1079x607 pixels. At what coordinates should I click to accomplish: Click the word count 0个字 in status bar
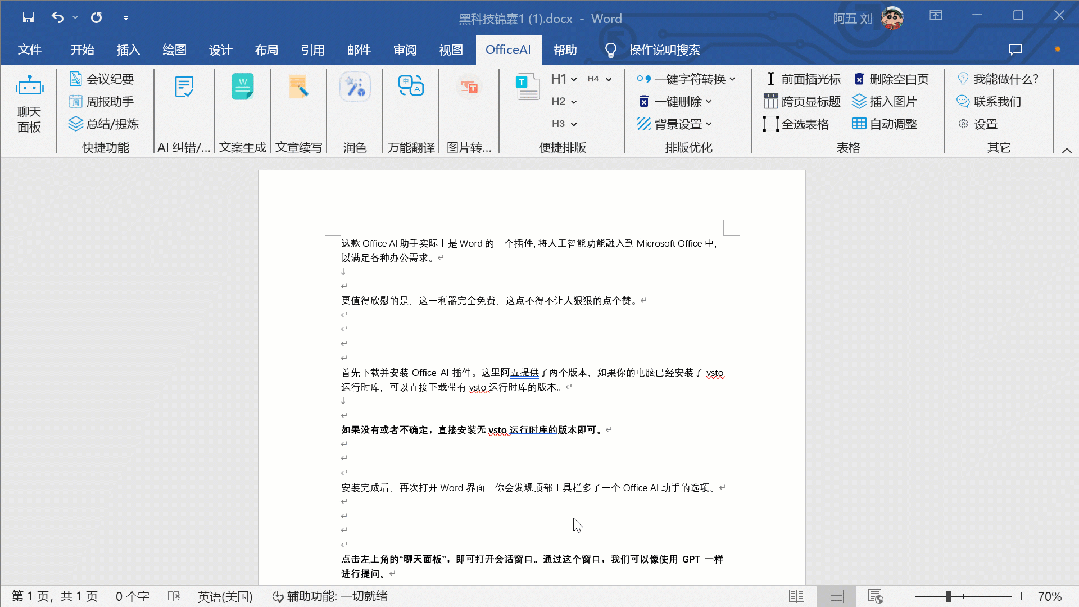click(132, 597)
